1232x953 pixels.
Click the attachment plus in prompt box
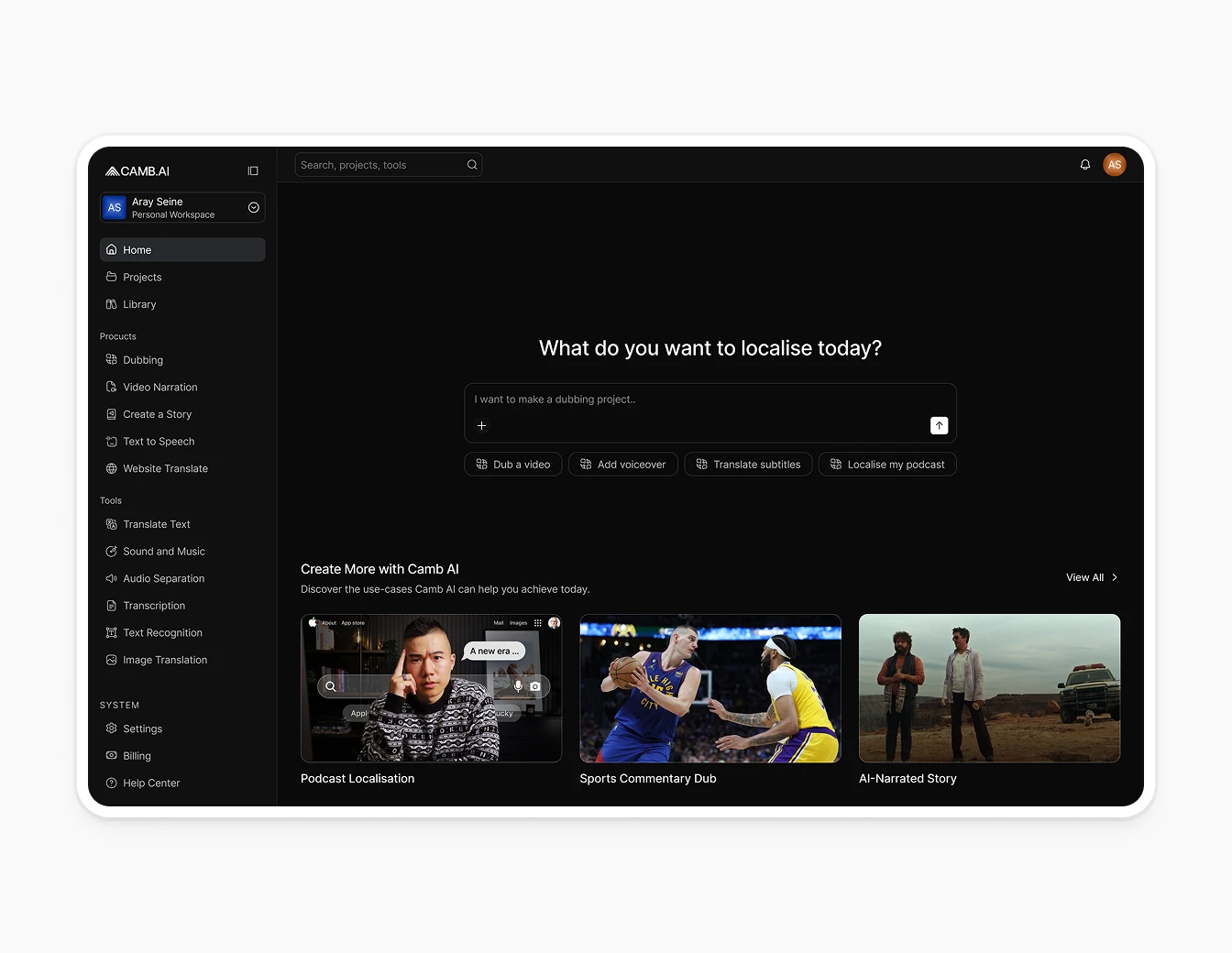[482, 425]
